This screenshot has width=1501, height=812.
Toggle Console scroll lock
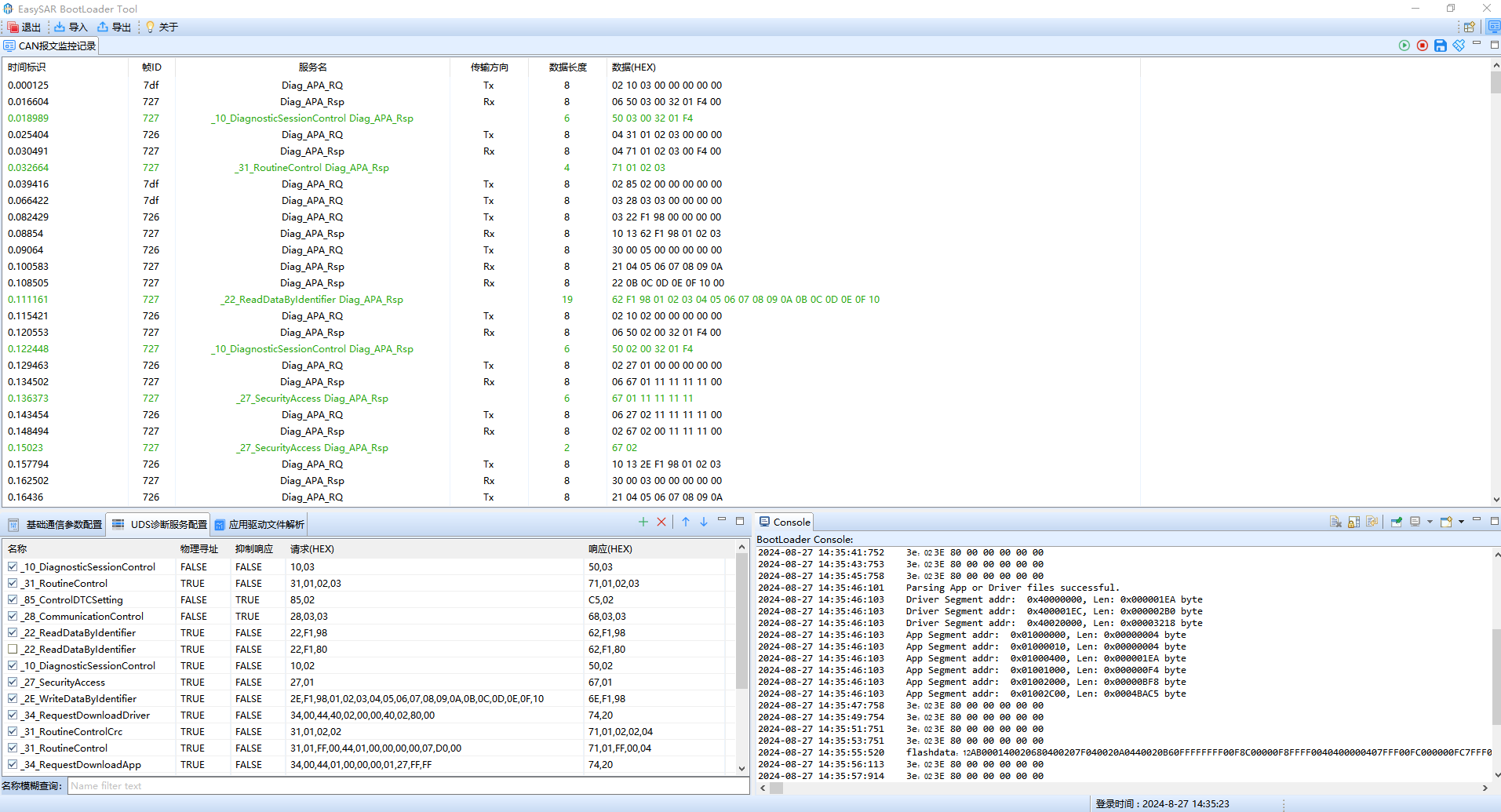click(x=1354, y=522)
